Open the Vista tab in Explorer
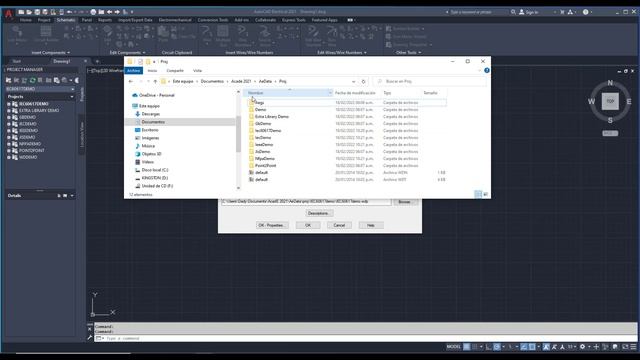This screenshot has height=360, width=640. click(198, 71)
